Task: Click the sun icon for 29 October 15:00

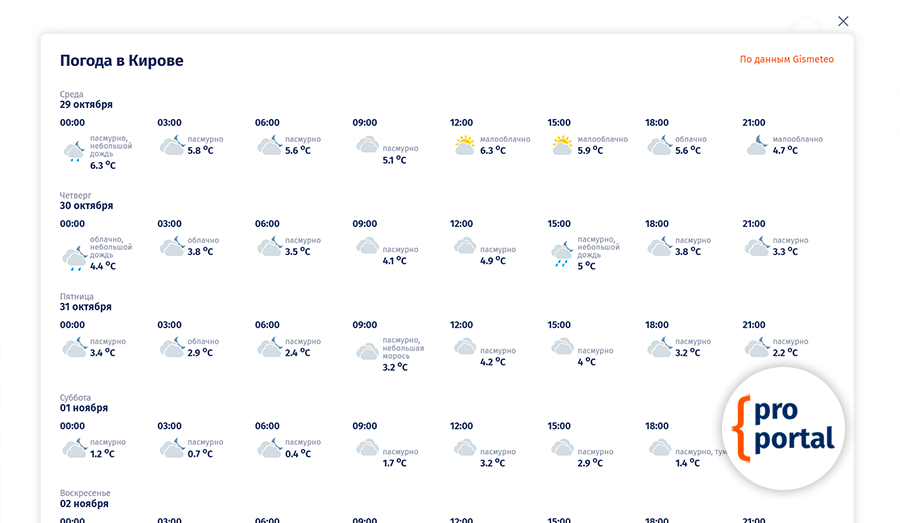Action: pyautogui.click(x=562, y=145)
